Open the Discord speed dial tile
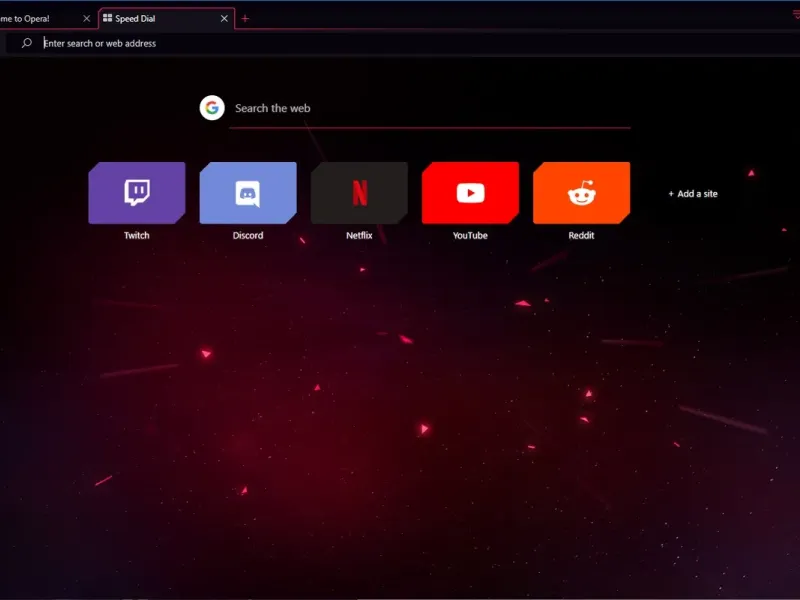Viewport: 800px width, 600px height. click(x=248, y=193)
